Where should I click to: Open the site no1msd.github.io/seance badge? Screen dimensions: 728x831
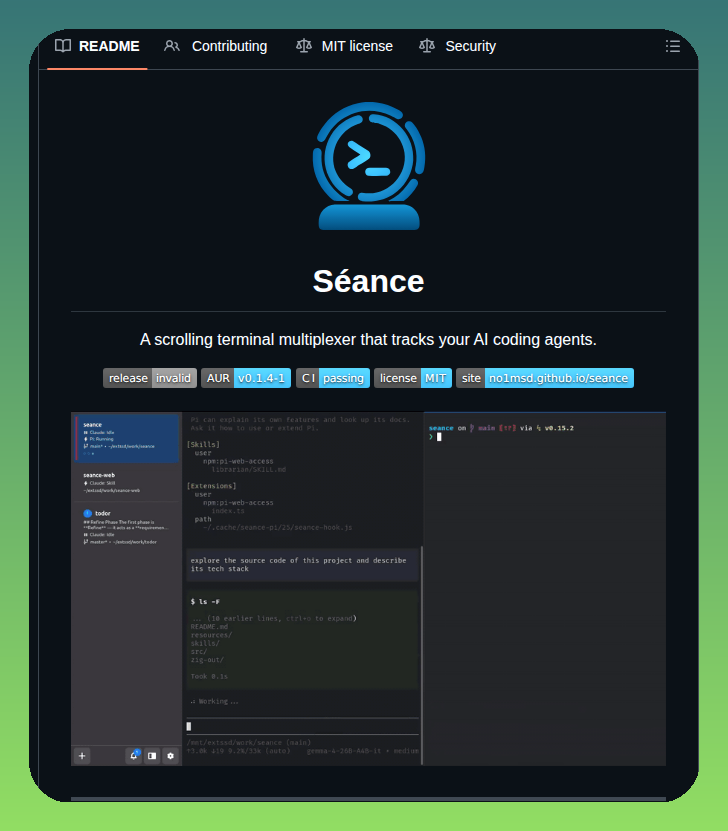(x=545, y=378)
